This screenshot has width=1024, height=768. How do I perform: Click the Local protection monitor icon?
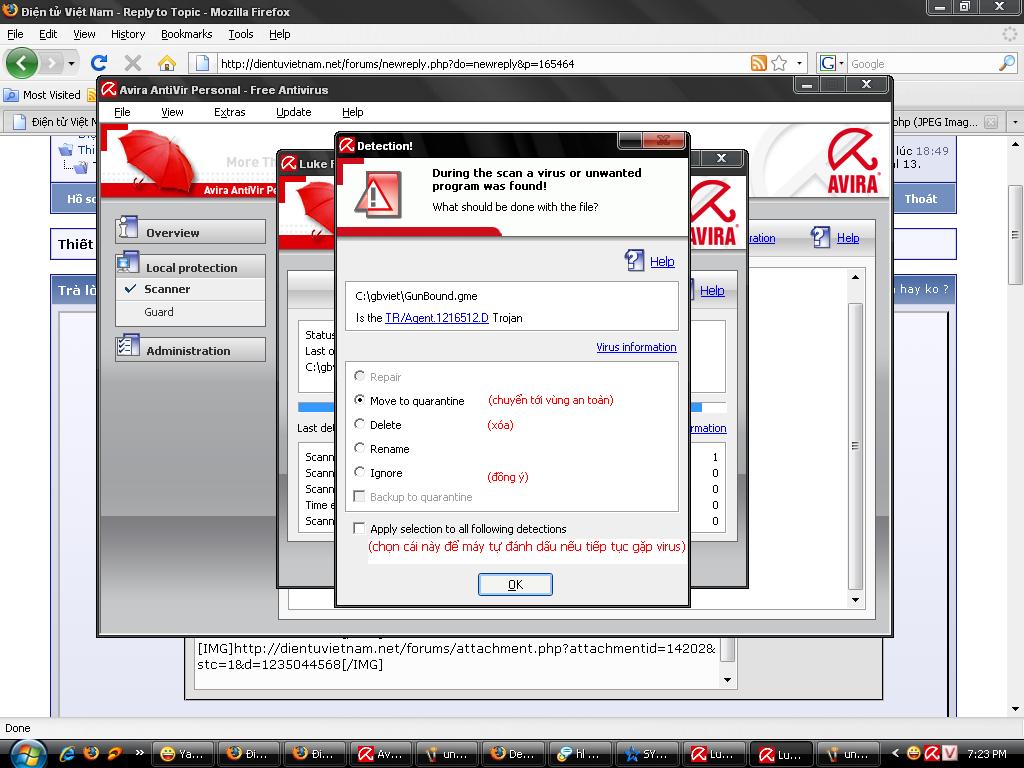(x=127, y=263)
